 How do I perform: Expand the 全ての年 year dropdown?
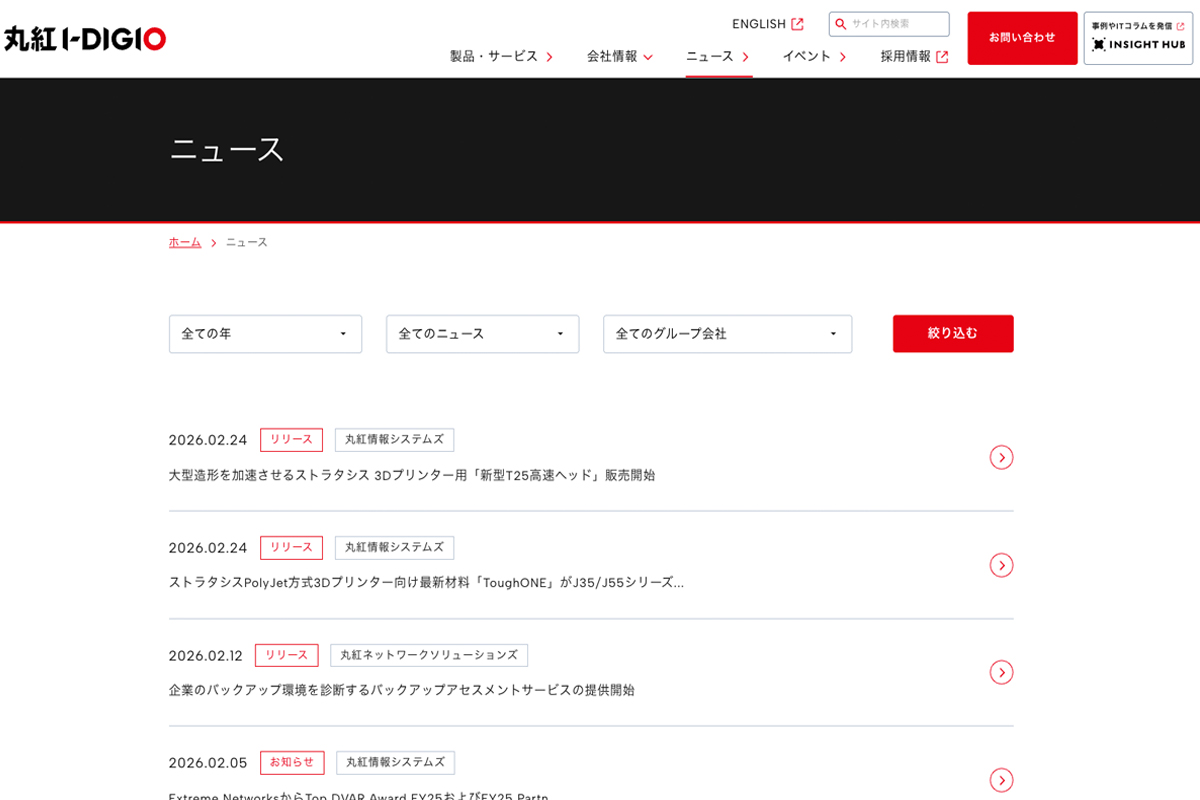(x=265, y=334)
